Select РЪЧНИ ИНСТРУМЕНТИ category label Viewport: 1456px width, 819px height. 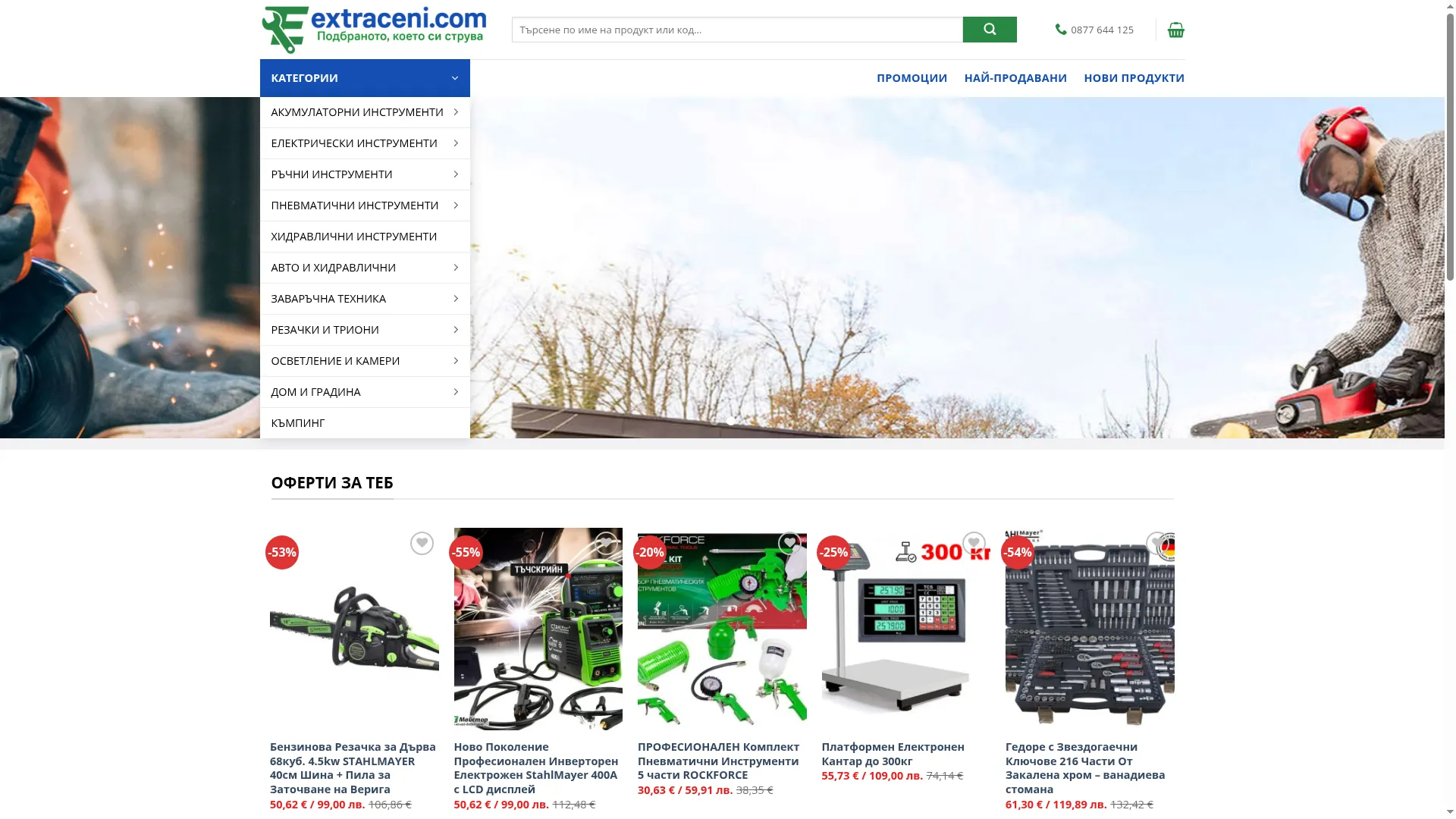click(x=331, y=174)
